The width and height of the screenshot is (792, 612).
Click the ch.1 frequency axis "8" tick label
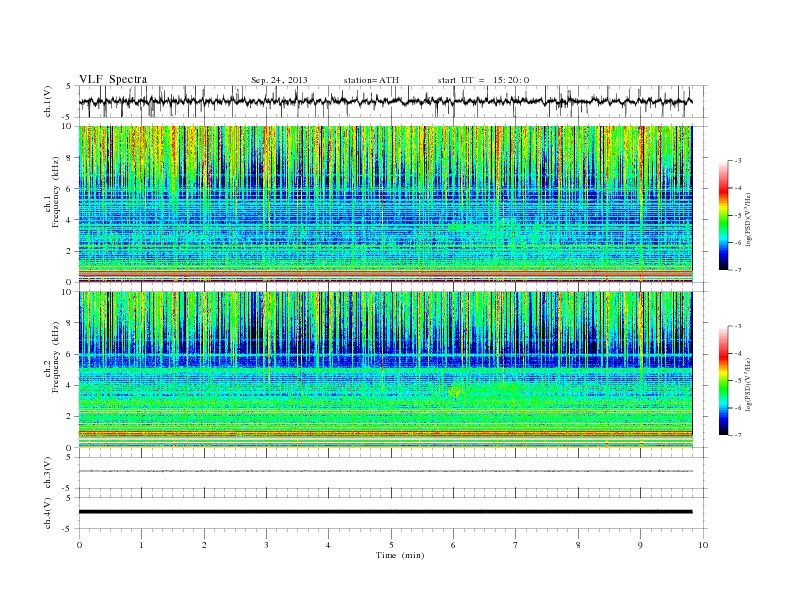tap(70, 158)
